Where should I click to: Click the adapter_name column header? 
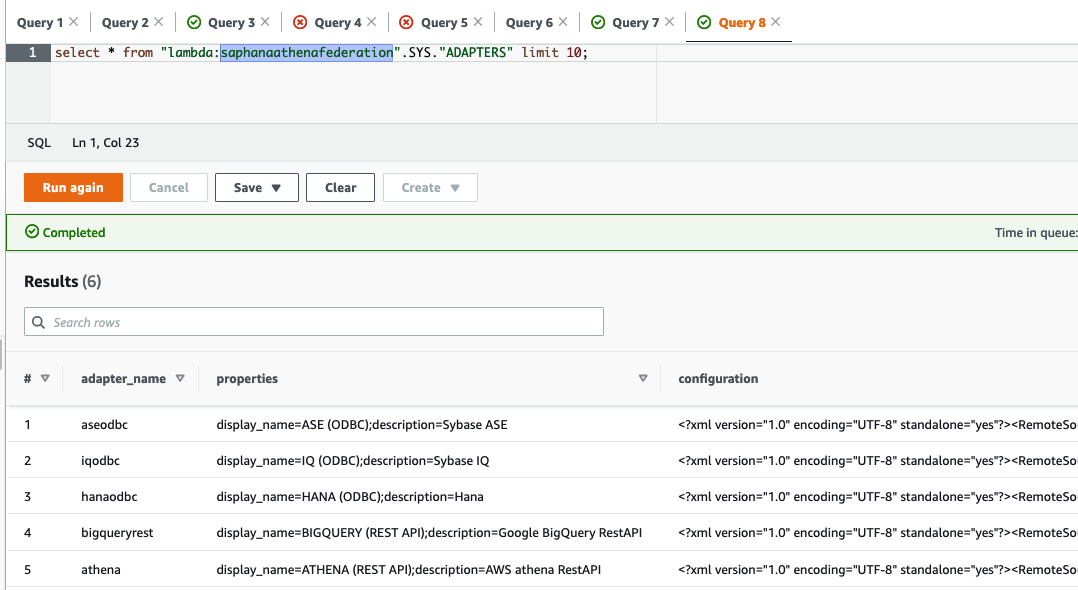(123, 379)
